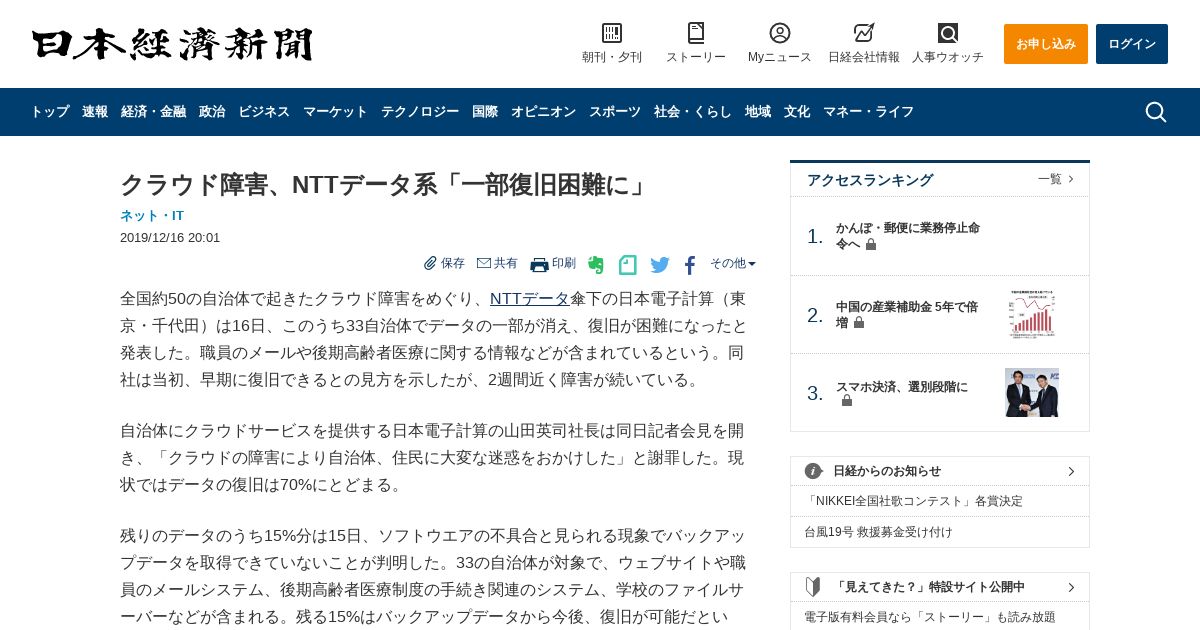Open the 朝刊・夕刊 newspaper icon

tap(612, 33)
